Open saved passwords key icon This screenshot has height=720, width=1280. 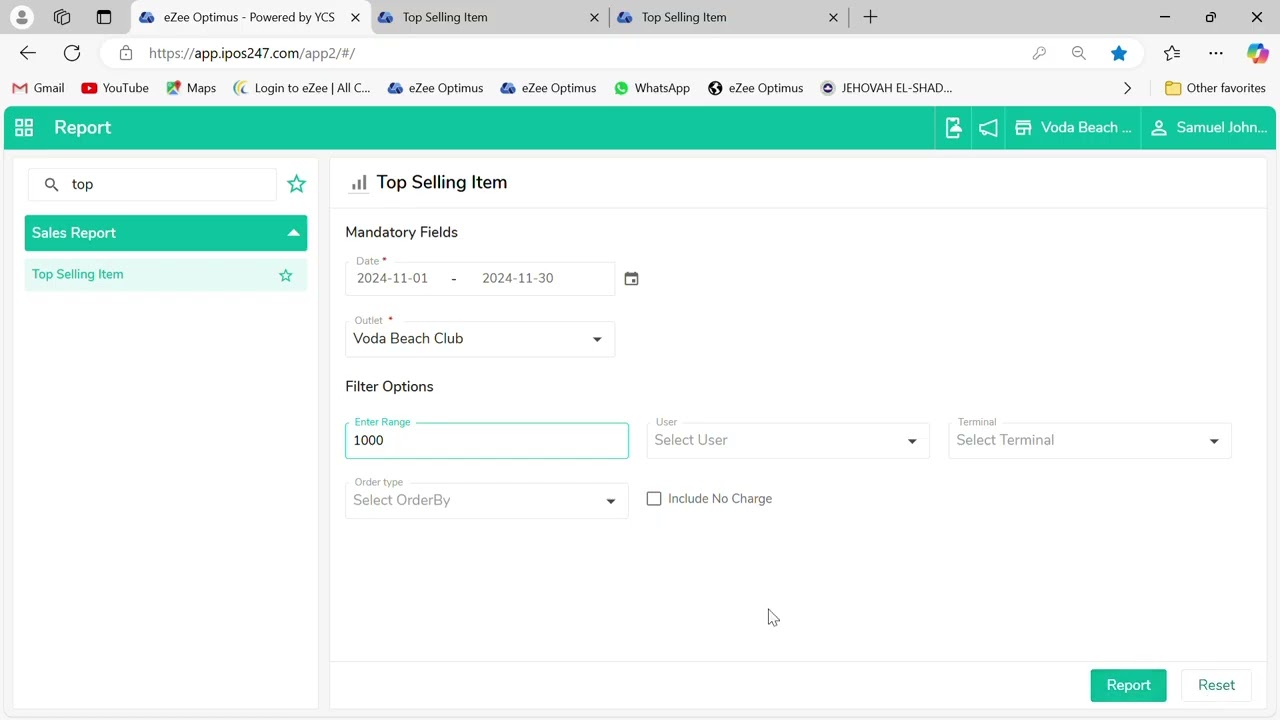click(1039, 53)
